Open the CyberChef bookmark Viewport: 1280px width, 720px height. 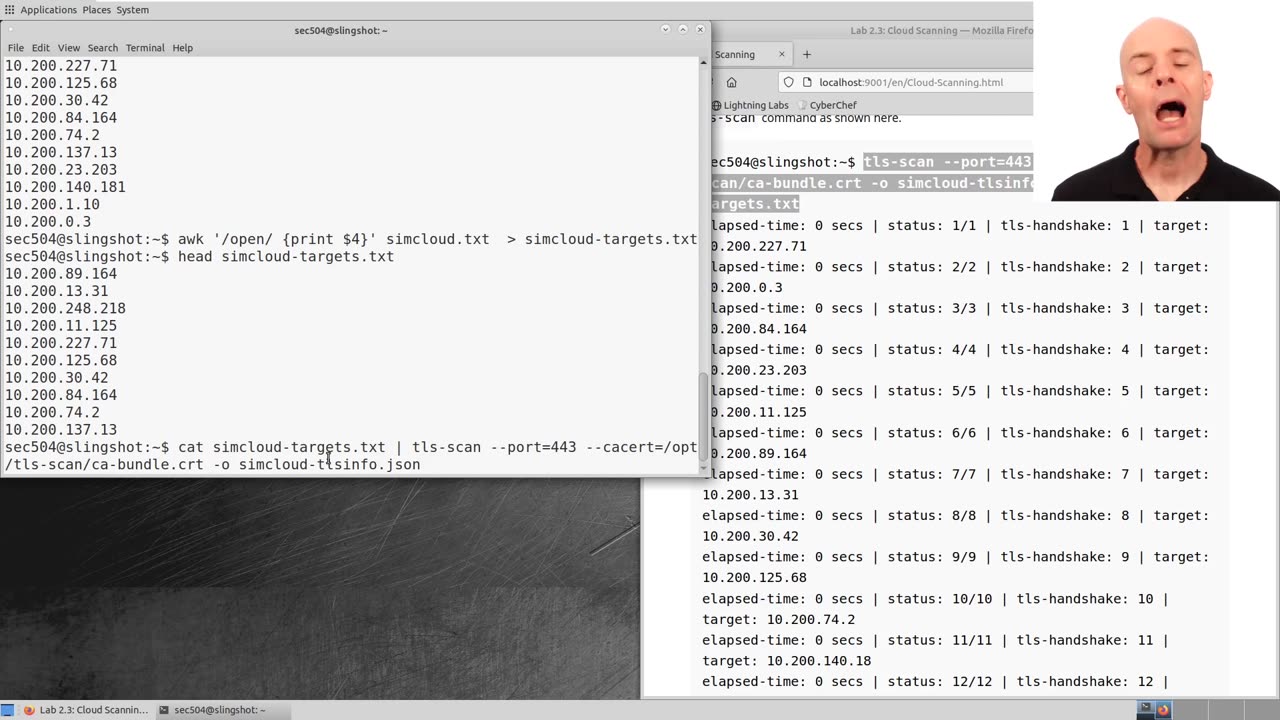point(826,105)
